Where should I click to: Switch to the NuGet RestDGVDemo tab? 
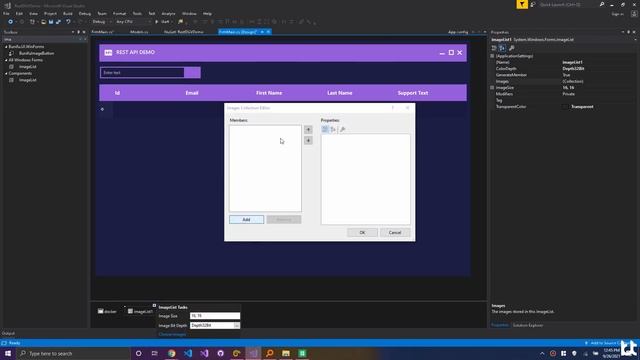(184, 32)
